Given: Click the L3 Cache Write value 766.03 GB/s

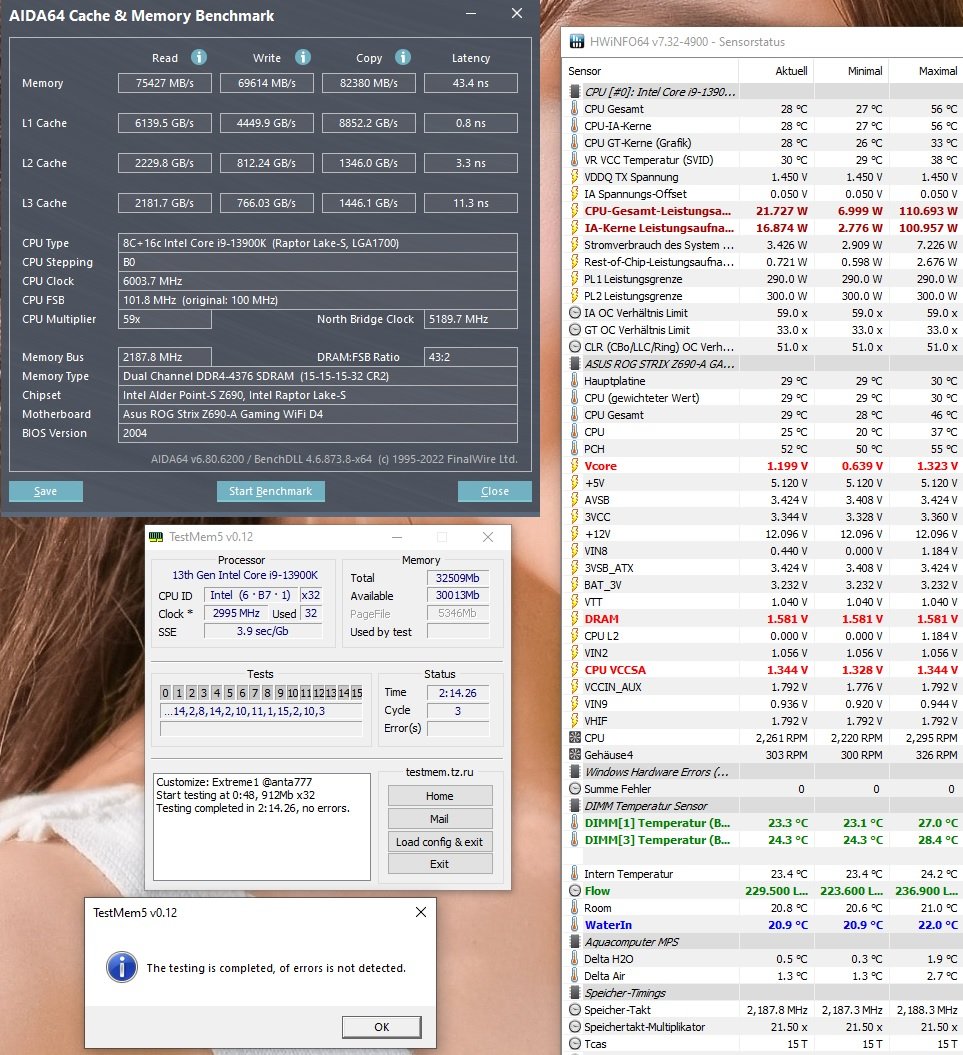Looking at the screenshot, I should [x=266, y=203].
